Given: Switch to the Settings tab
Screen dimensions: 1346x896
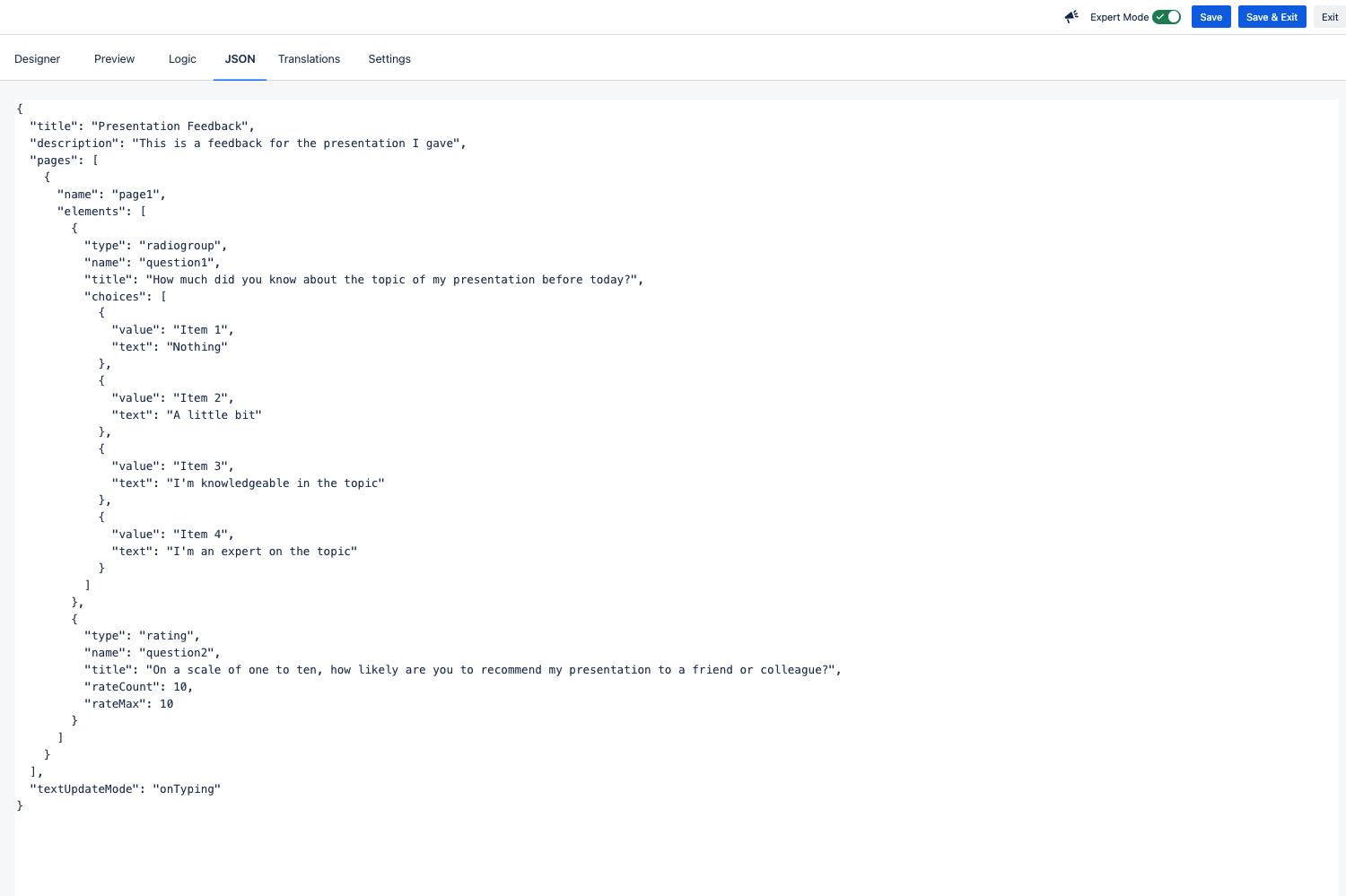Looking at the screenshot, I should pyautogui.click(x=389, y=59).
